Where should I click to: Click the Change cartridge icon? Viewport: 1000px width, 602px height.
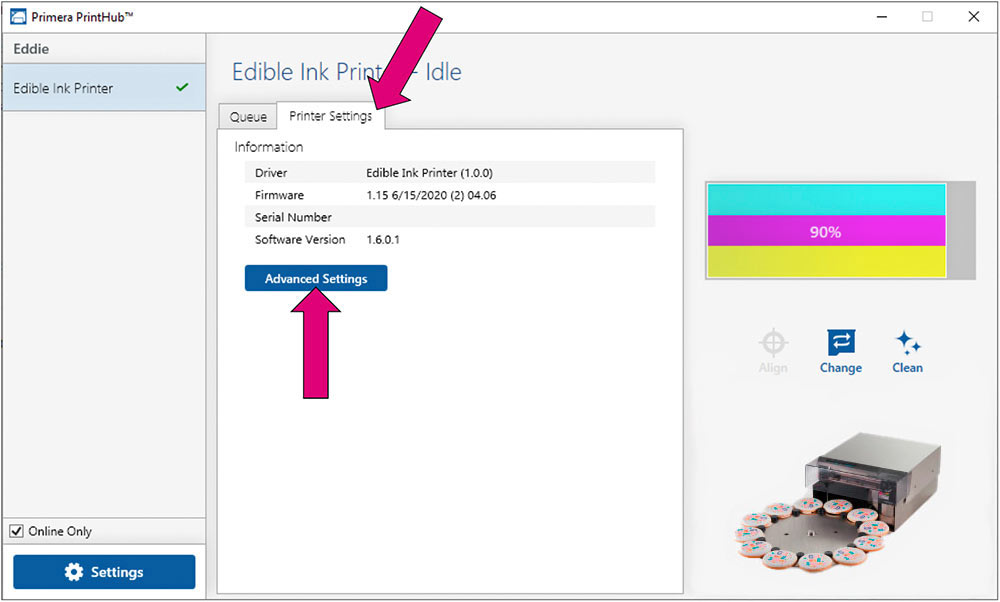[x=841, y=342]
